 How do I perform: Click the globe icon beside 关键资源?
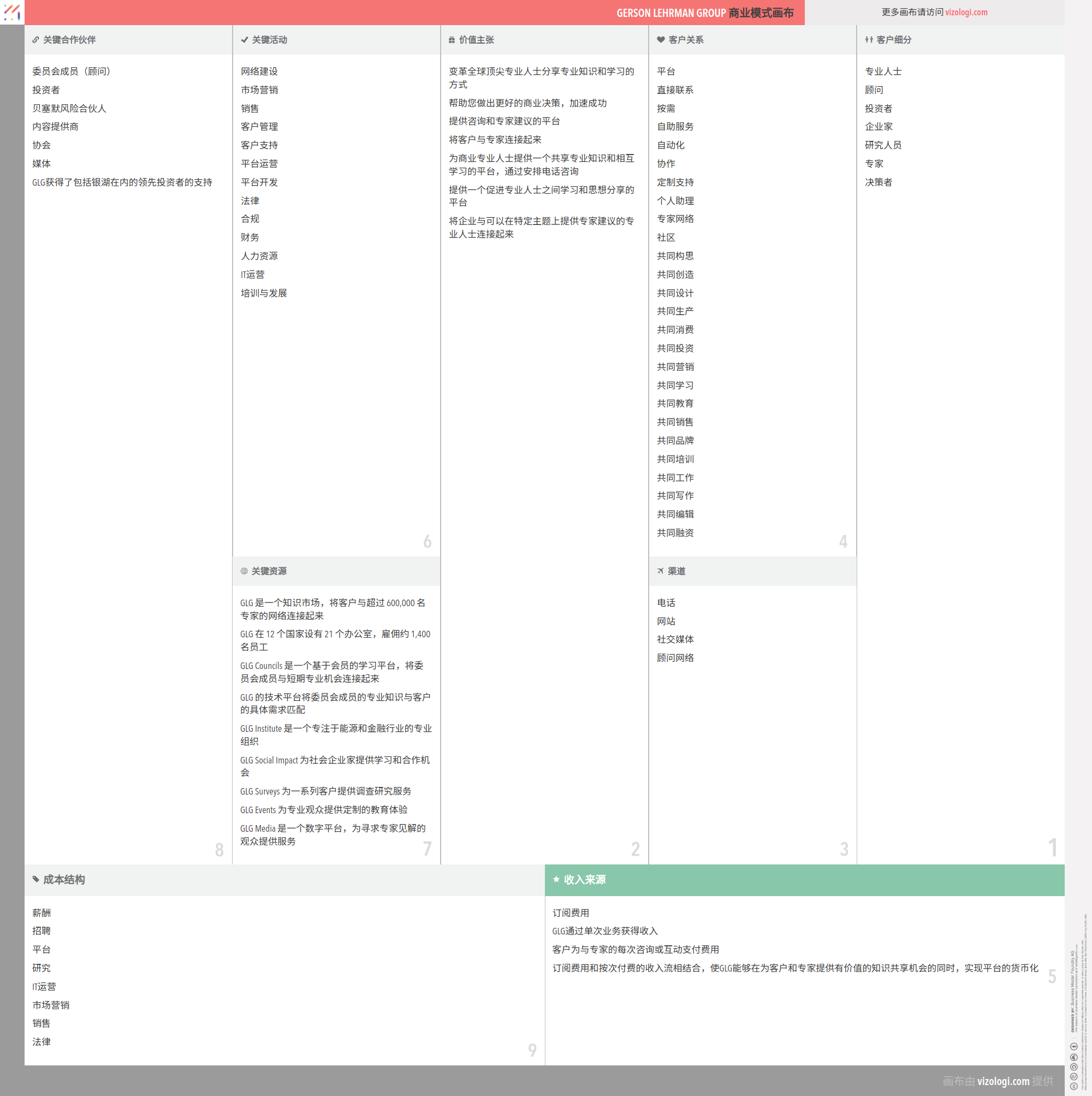pyautogui.click(x=244, y=571)
